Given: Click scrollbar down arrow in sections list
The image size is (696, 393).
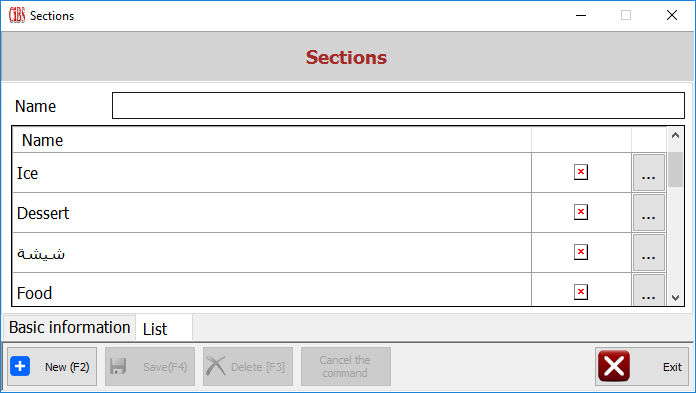Looking at the screenshot, I should [675, 298].
